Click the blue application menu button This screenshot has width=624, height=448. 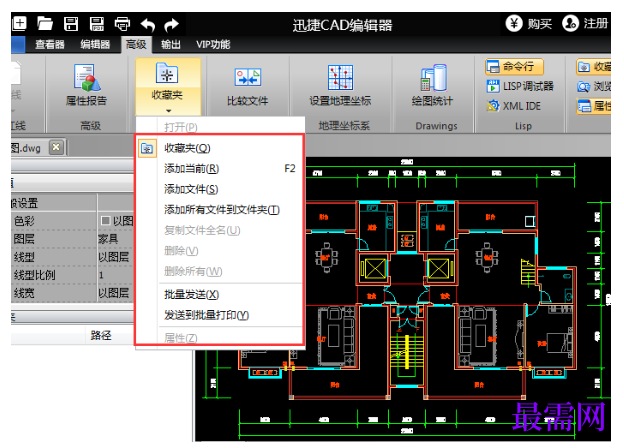[18, 44]
